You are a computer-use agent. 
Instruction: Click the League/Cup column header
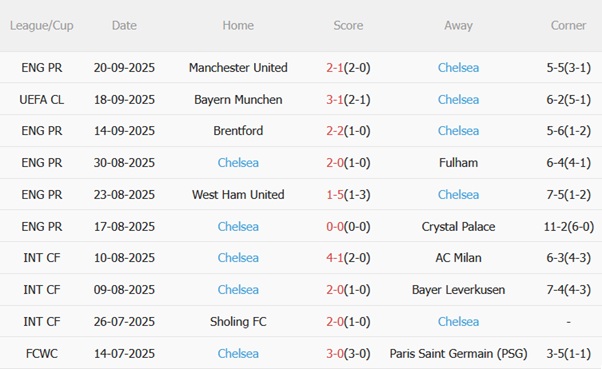point(41,25)
